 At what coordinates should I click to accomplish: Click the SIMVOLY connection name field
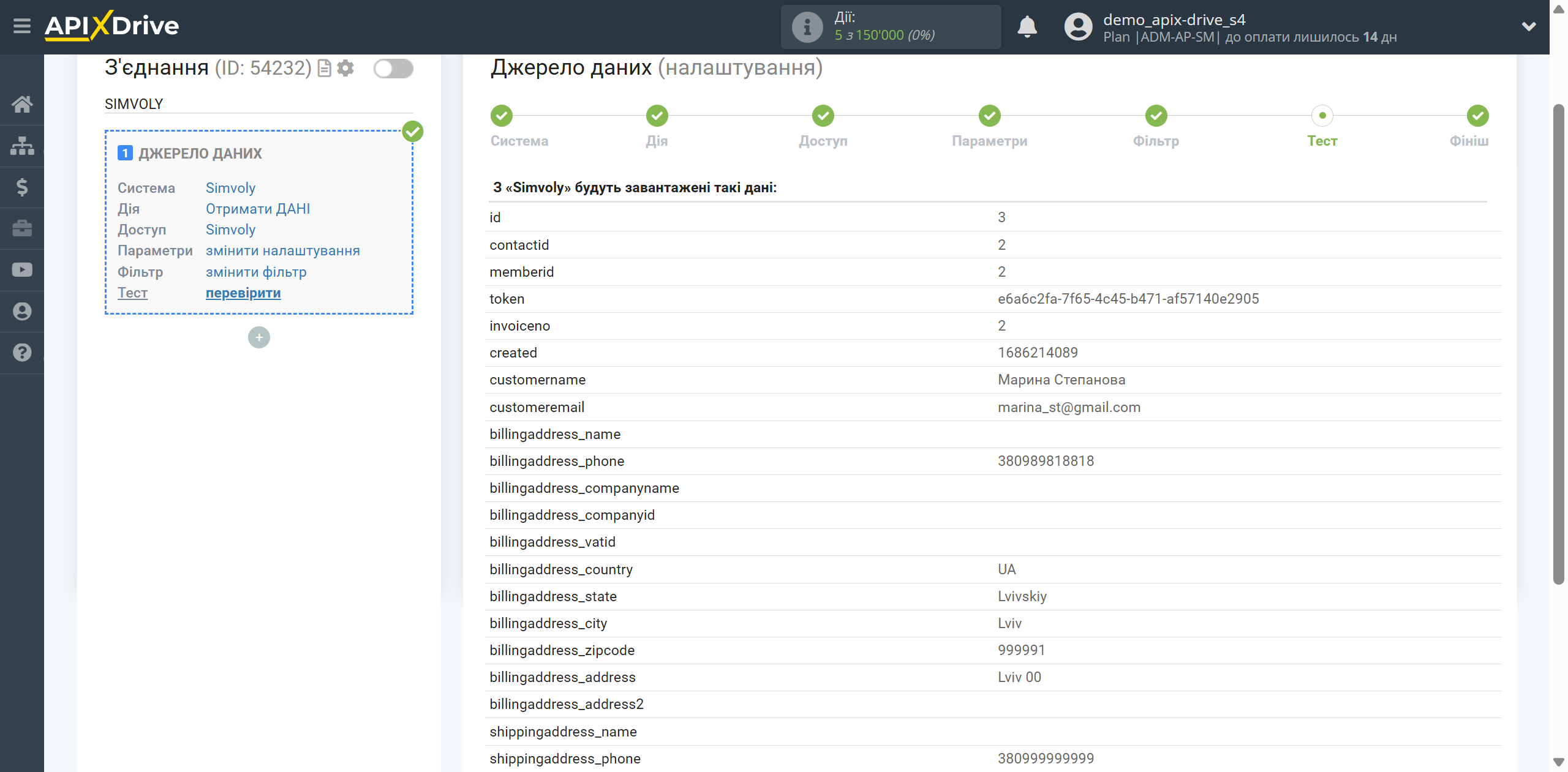click(258, 104)
